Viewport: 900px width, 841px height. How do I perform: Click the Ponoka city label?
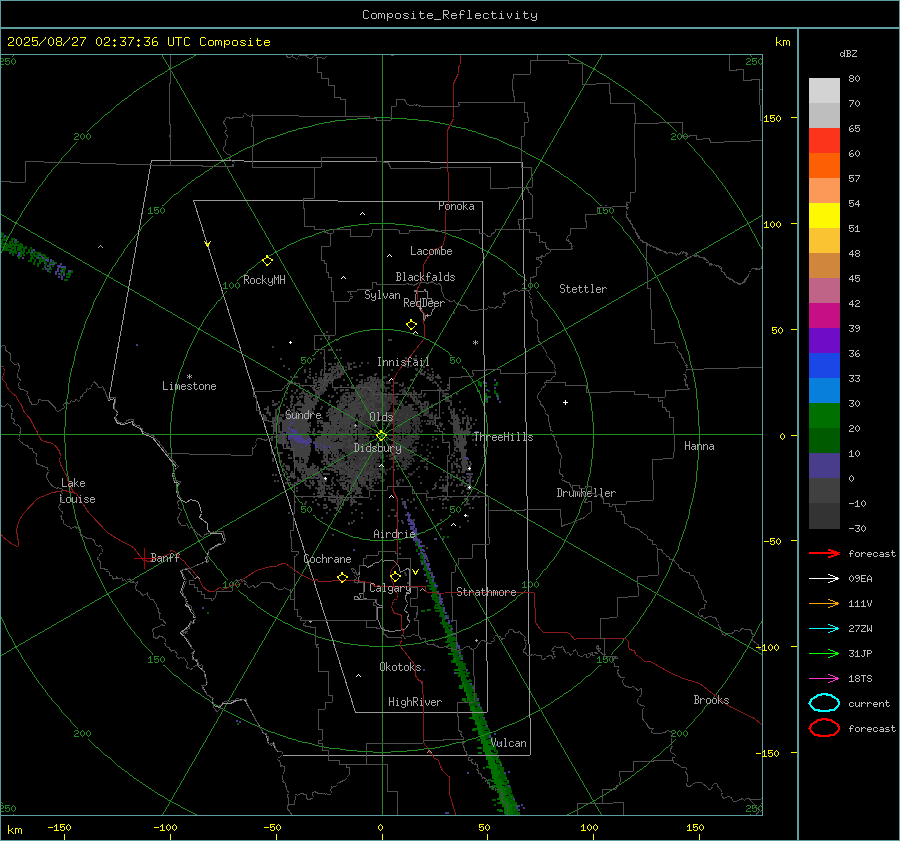coord(456,206)
